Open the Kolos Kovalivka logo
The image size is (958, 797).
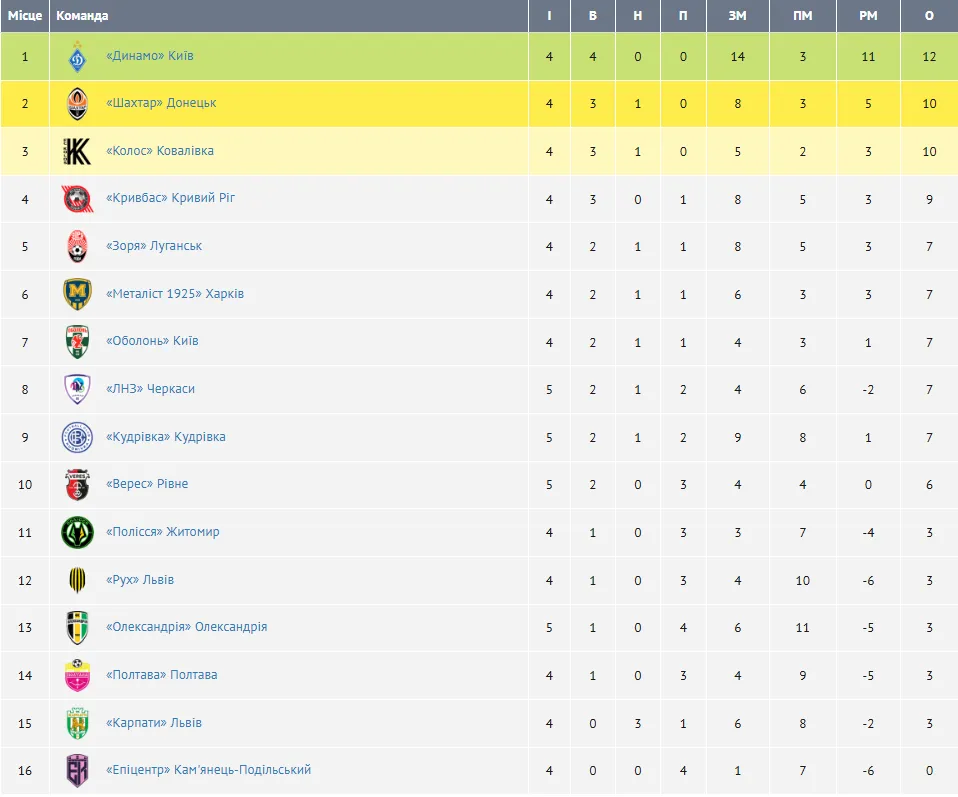77,152
